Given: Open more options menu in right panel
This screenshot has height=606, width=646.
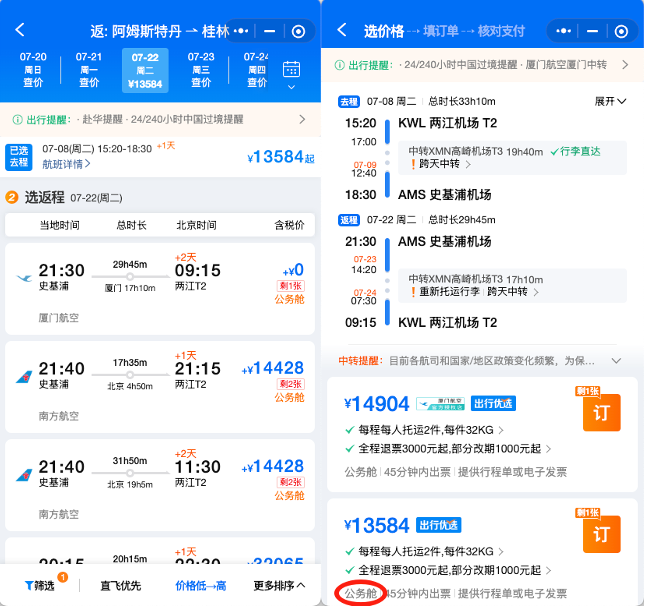Looking at the screenshot, I should point(563,31).
